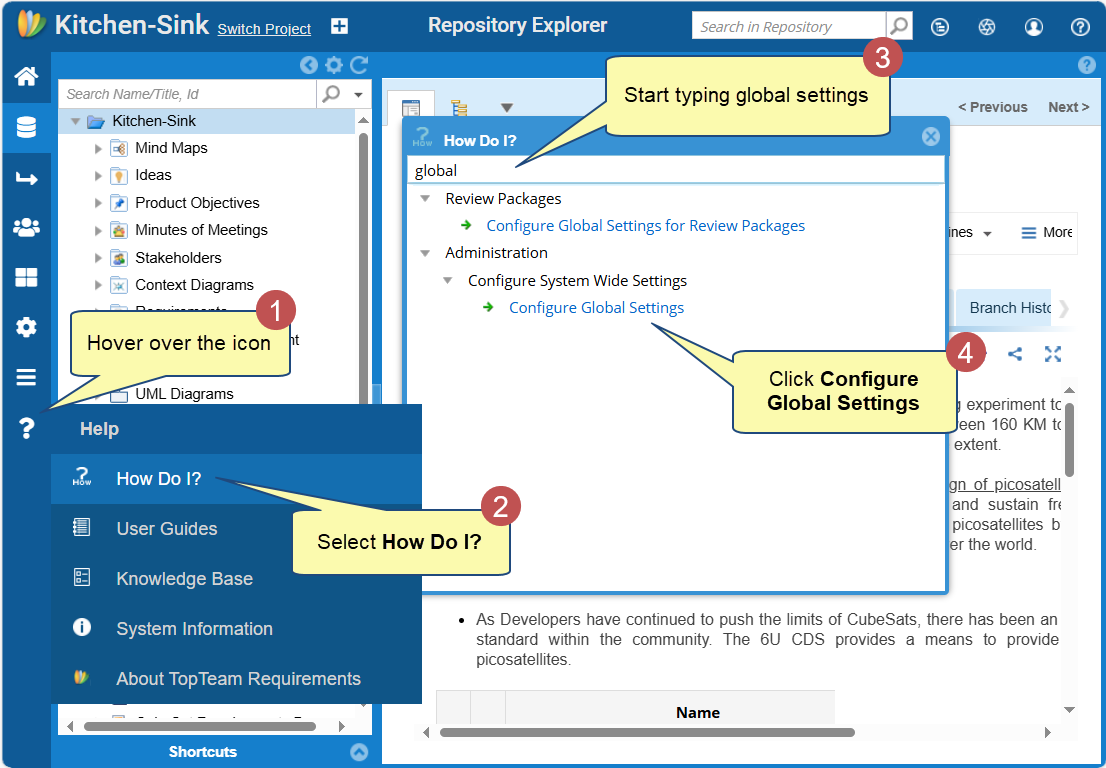
Task: Click the Search in Repository field
Action: coord(789,27)
